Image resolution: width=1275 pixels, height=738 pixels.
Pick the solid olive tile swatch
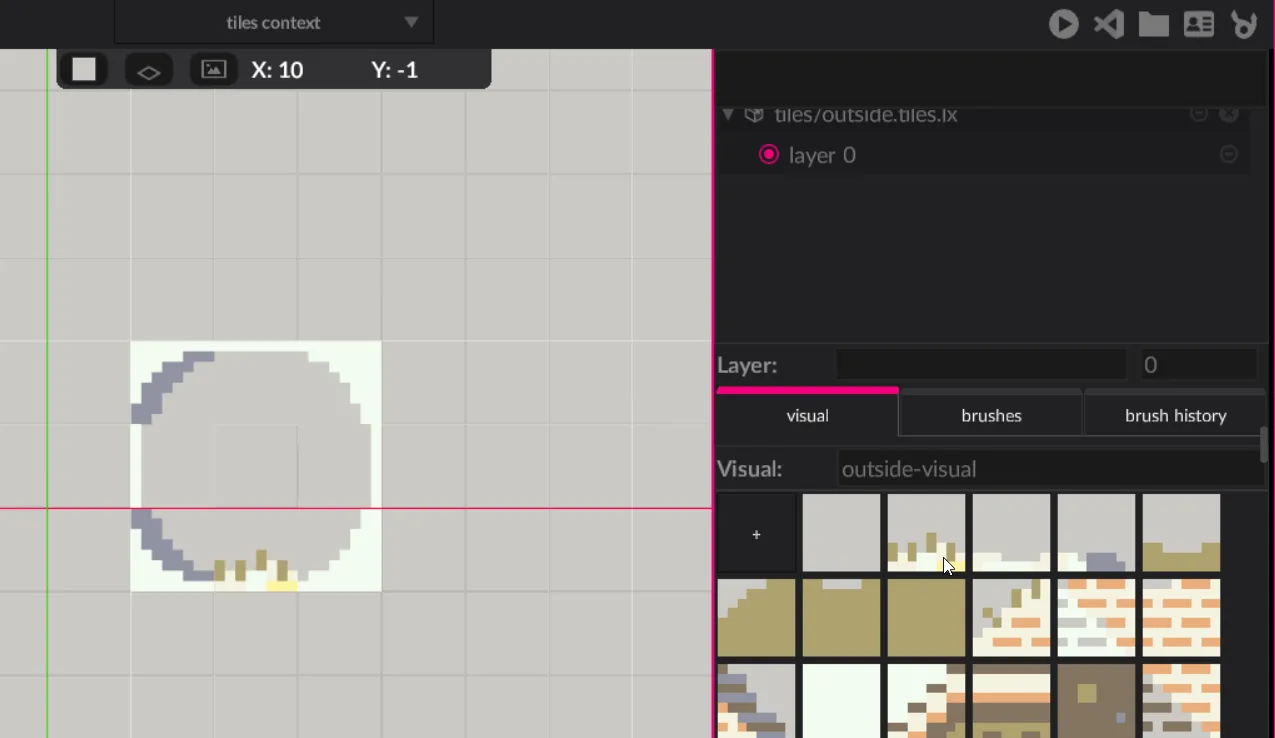coord(926,617)
